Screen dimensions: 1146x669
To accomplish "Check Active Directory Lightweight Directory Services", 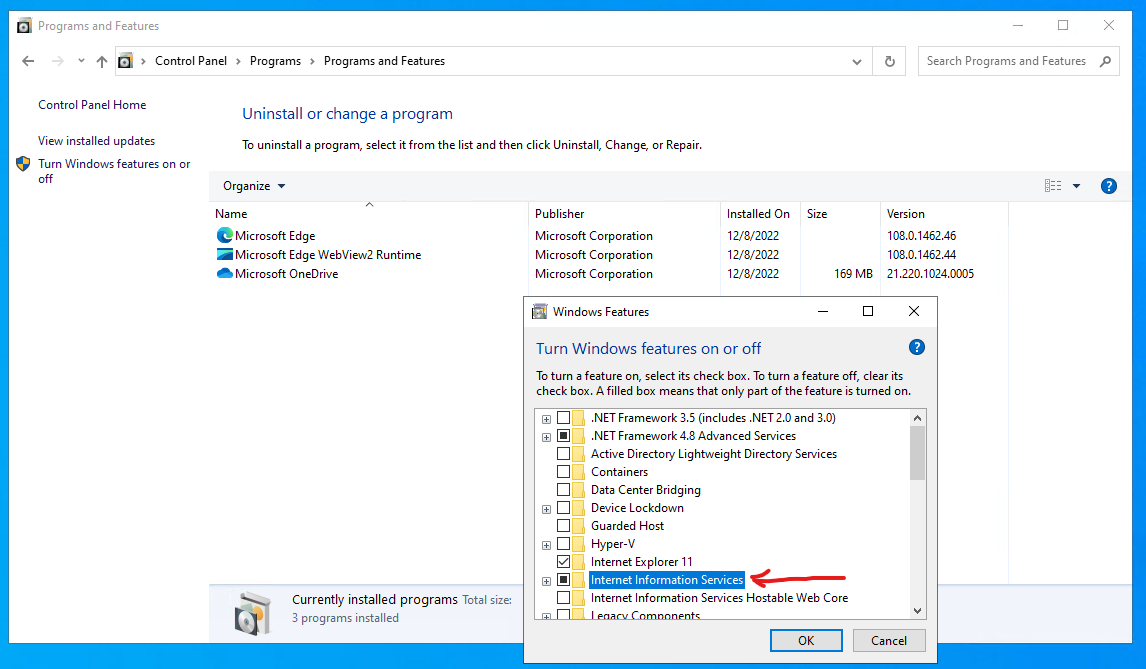I will click(x=563, y=453).
